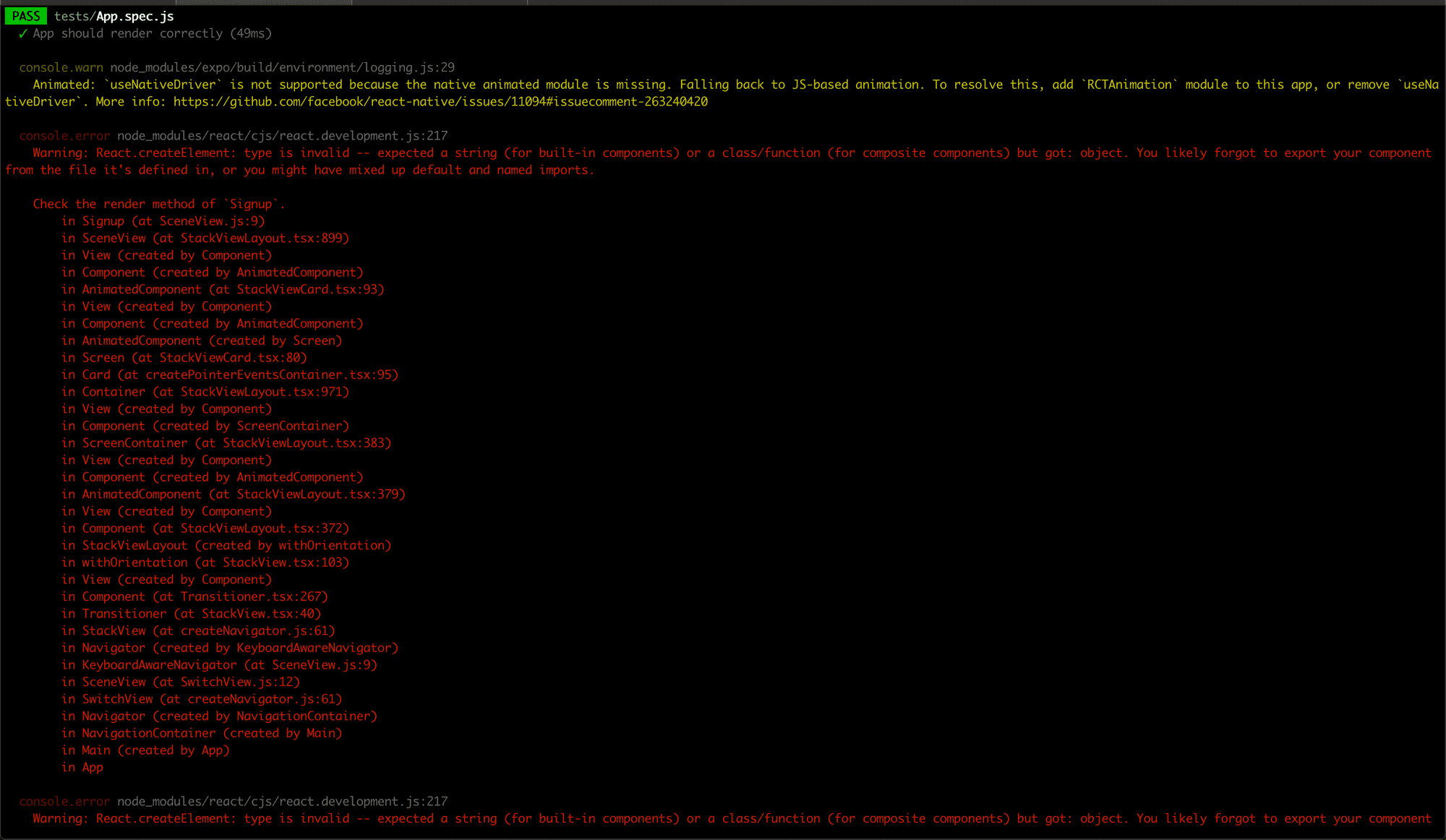The height and width of the screenshot is (840, 1446).
Task: Click the Screen at StackViewCard.tsx:80 line
Action: pos(184,358)
